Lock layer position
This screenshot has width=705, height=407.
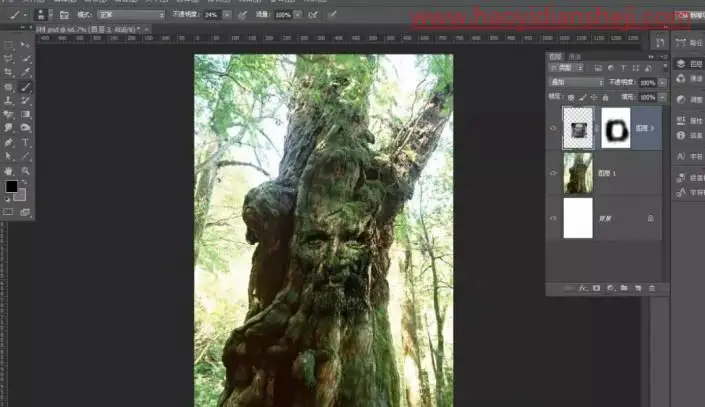point(594,97)
